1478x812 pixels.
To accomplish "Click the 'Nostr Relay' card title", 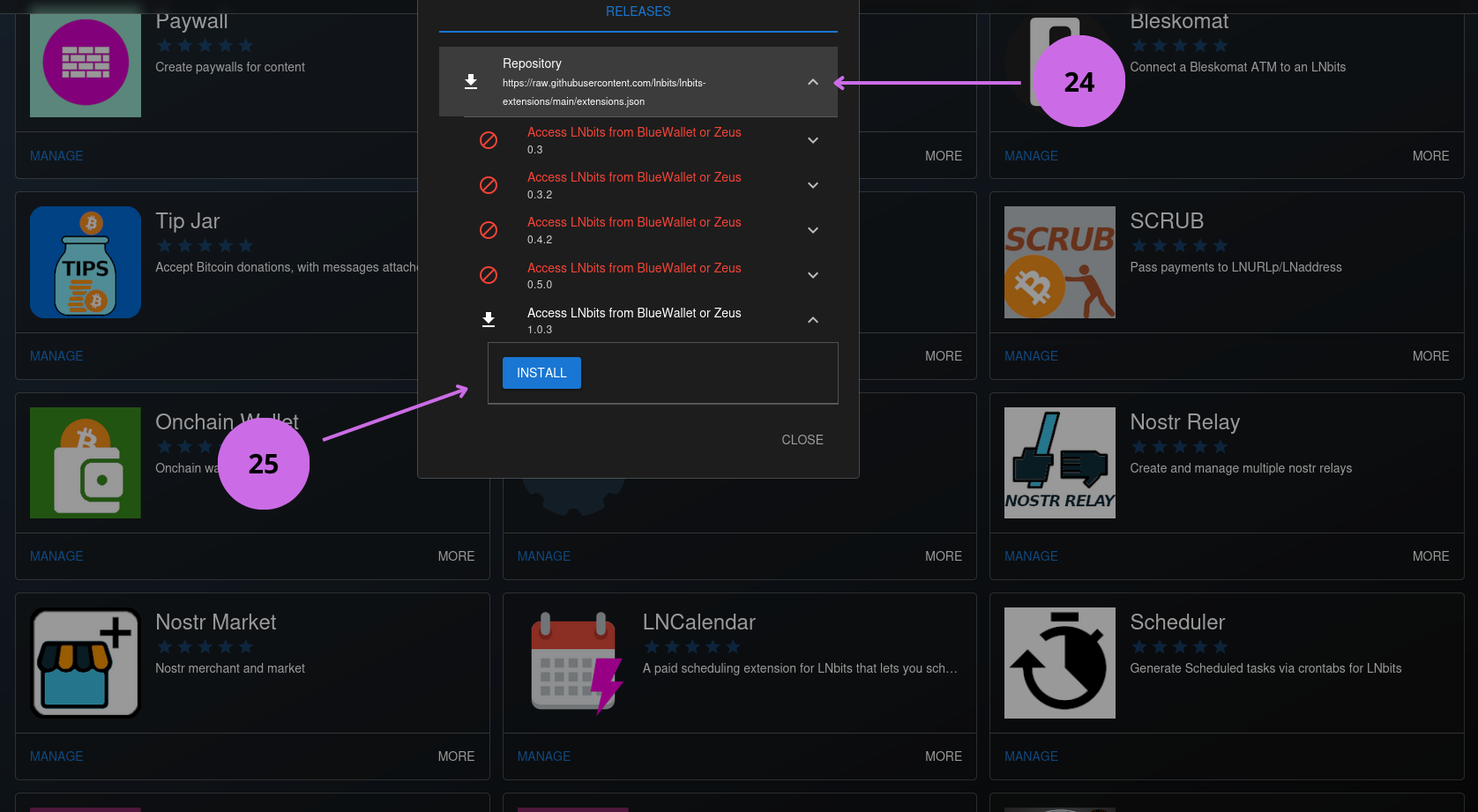I will tap(1185, 422).
